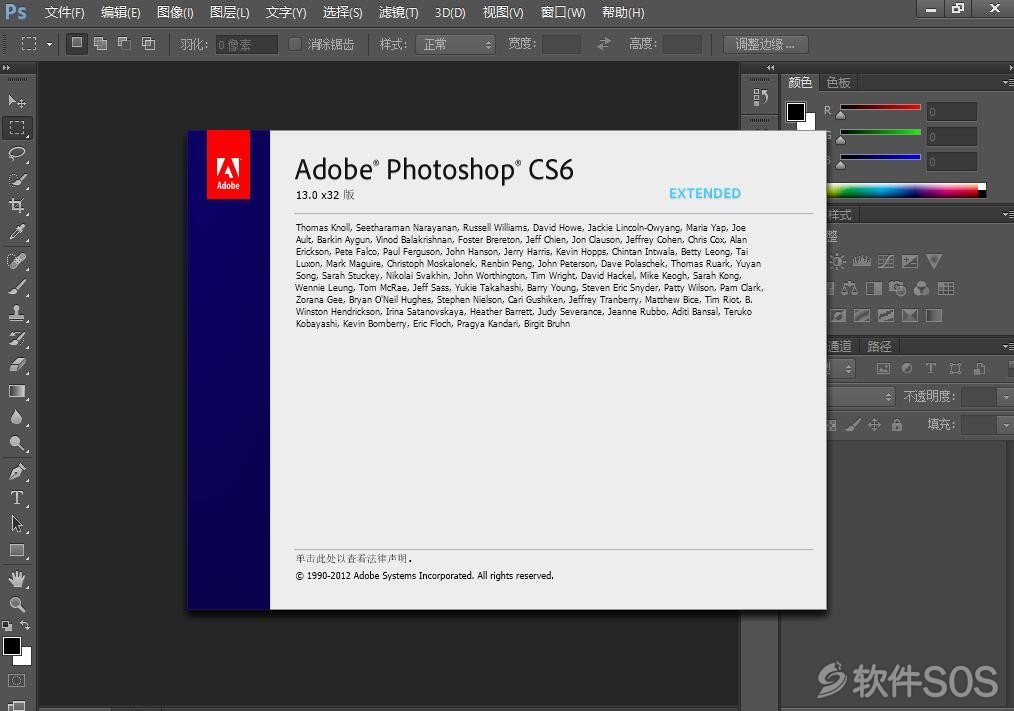Open the Window menu
1014x711 pixels.
point(563,12)
